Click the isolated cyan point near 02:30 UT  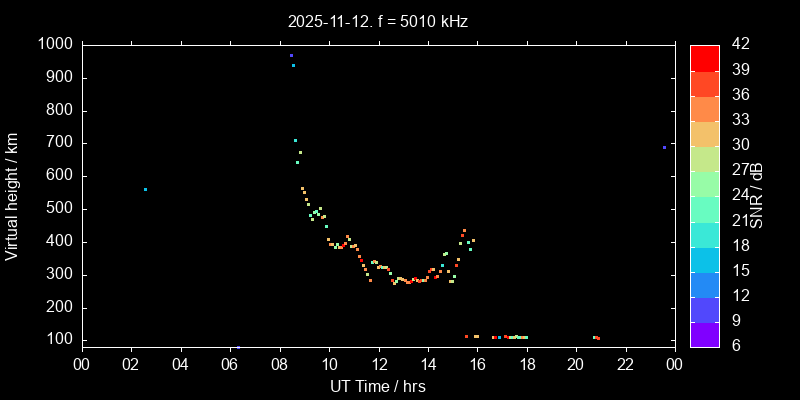tap(145, 189)
